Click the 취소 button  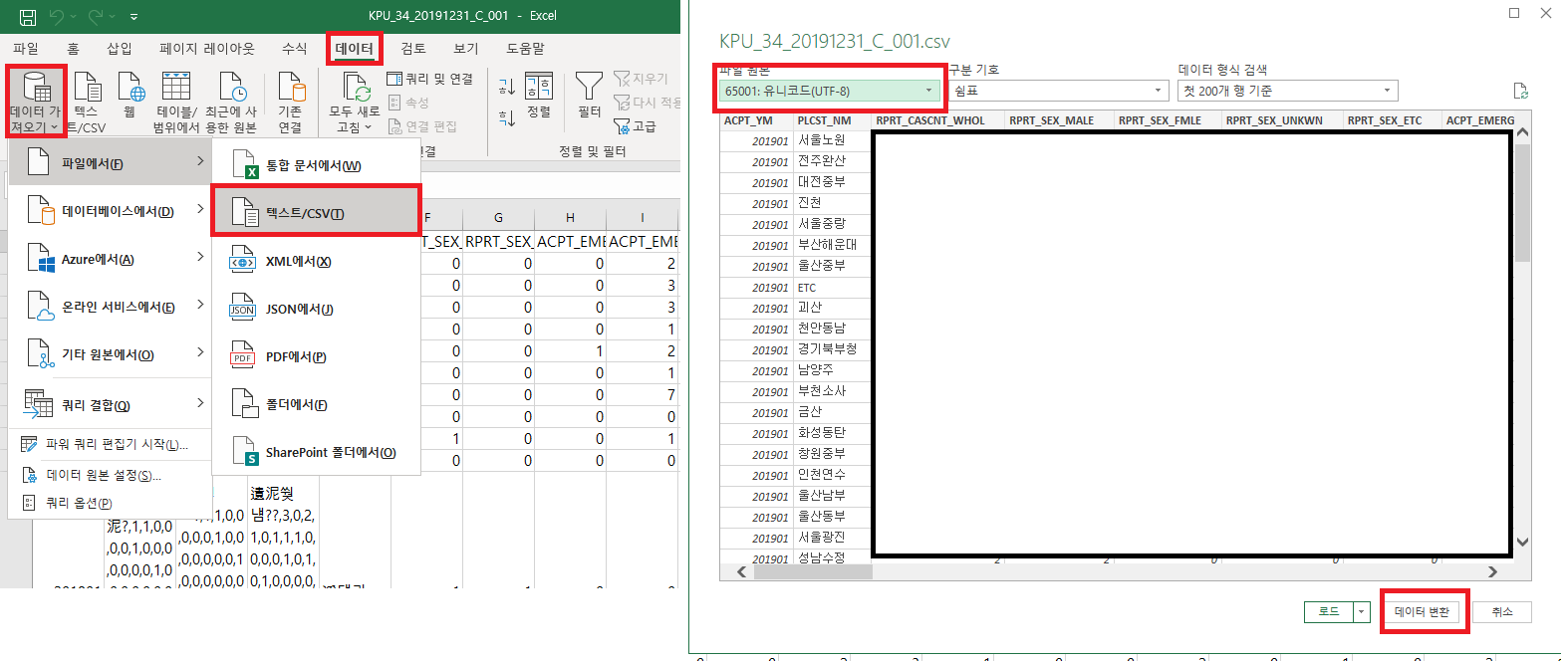tap(1501, 611)
